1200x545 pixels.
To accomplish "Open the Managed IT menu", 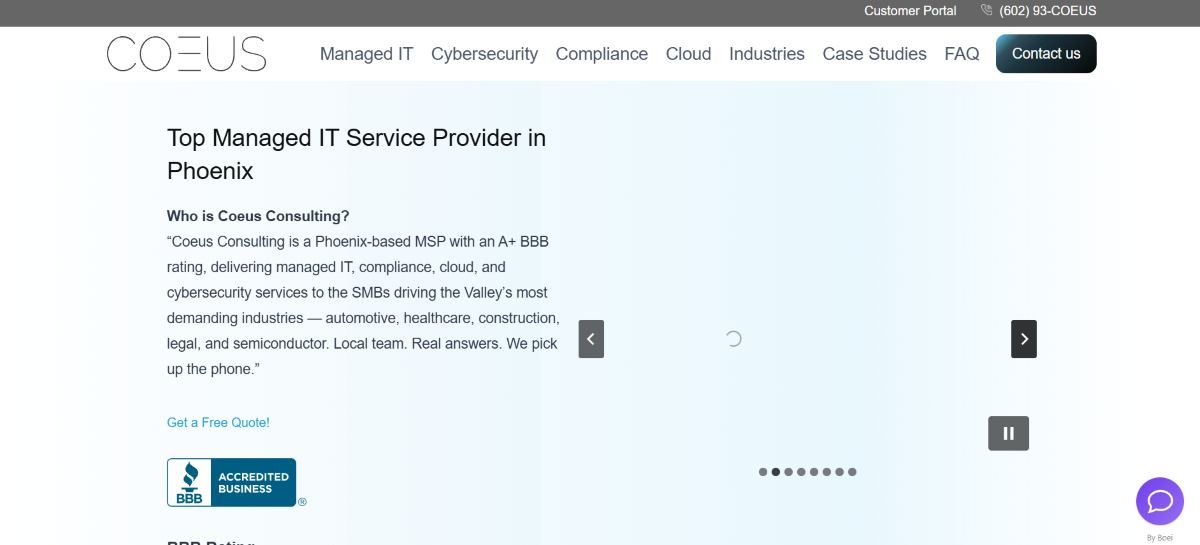I will pos(366,54).
